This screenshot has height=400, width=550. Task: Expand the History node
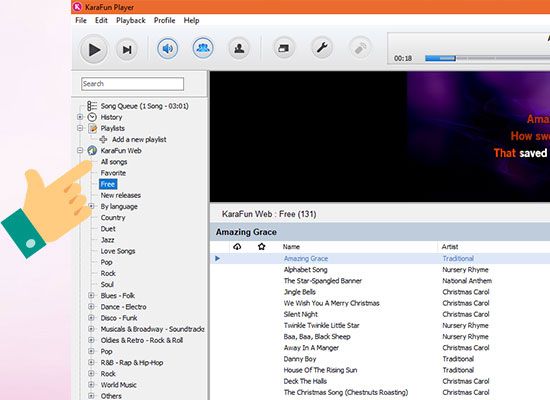(x=80, y=117)
